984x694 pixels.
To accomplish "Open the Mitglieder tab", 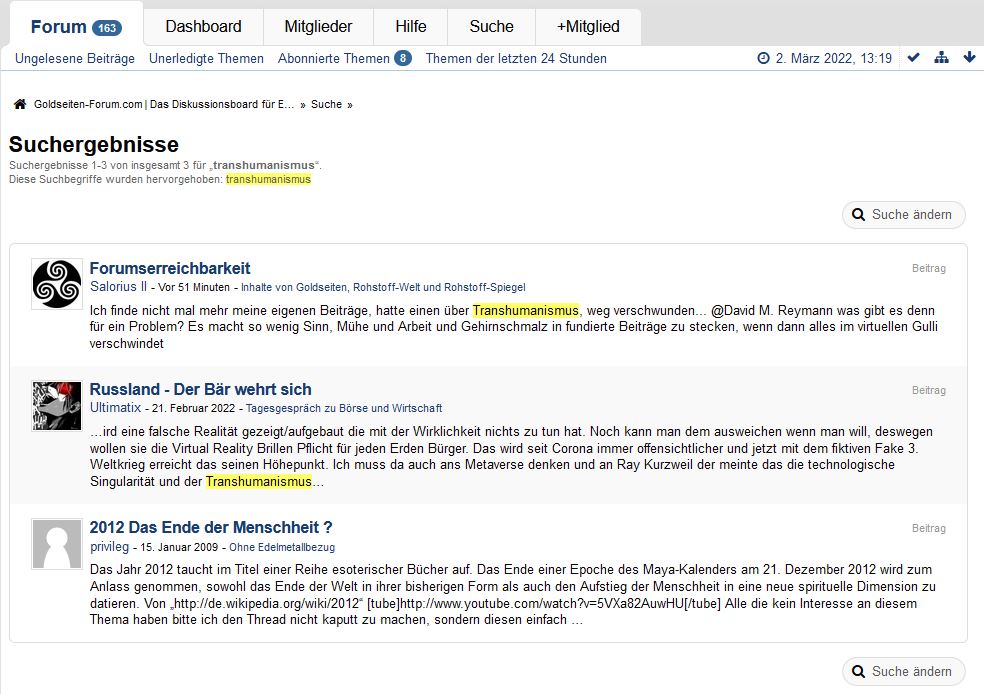I will pyautogui.click(x=318, y=27).
